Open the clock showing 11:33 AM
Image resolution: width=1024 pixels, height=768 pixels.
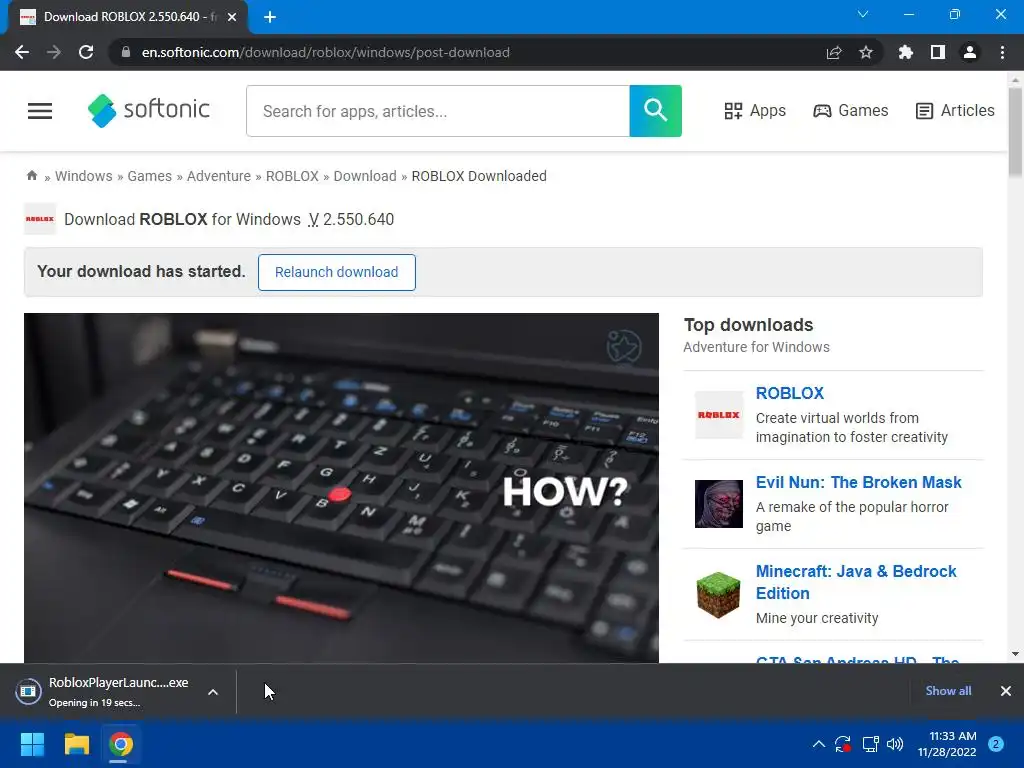tap(947, 744)
